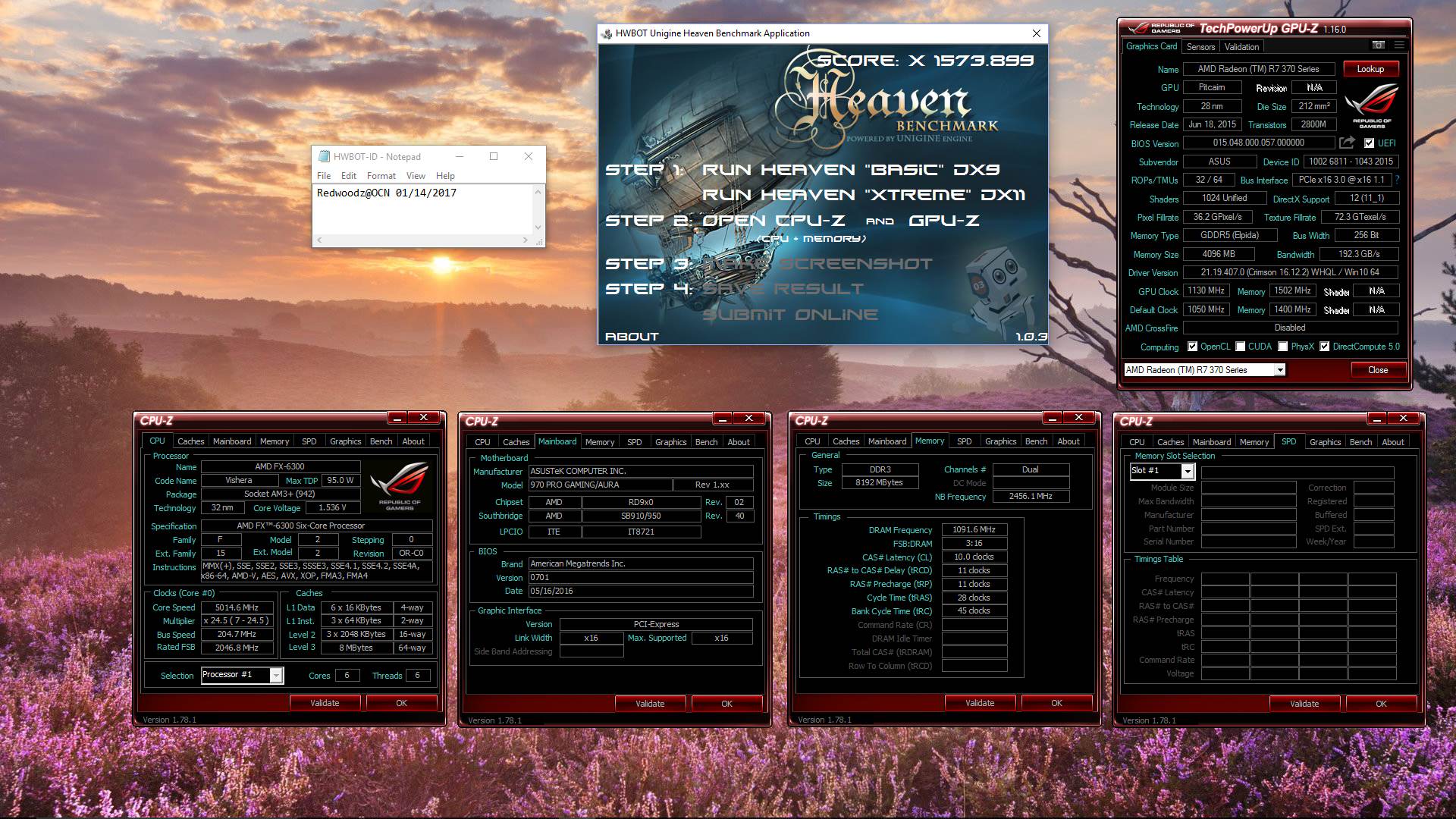The image size is (1456, 819).
Task: Open Notepad Format menu
Action: [x=381, y=175]
